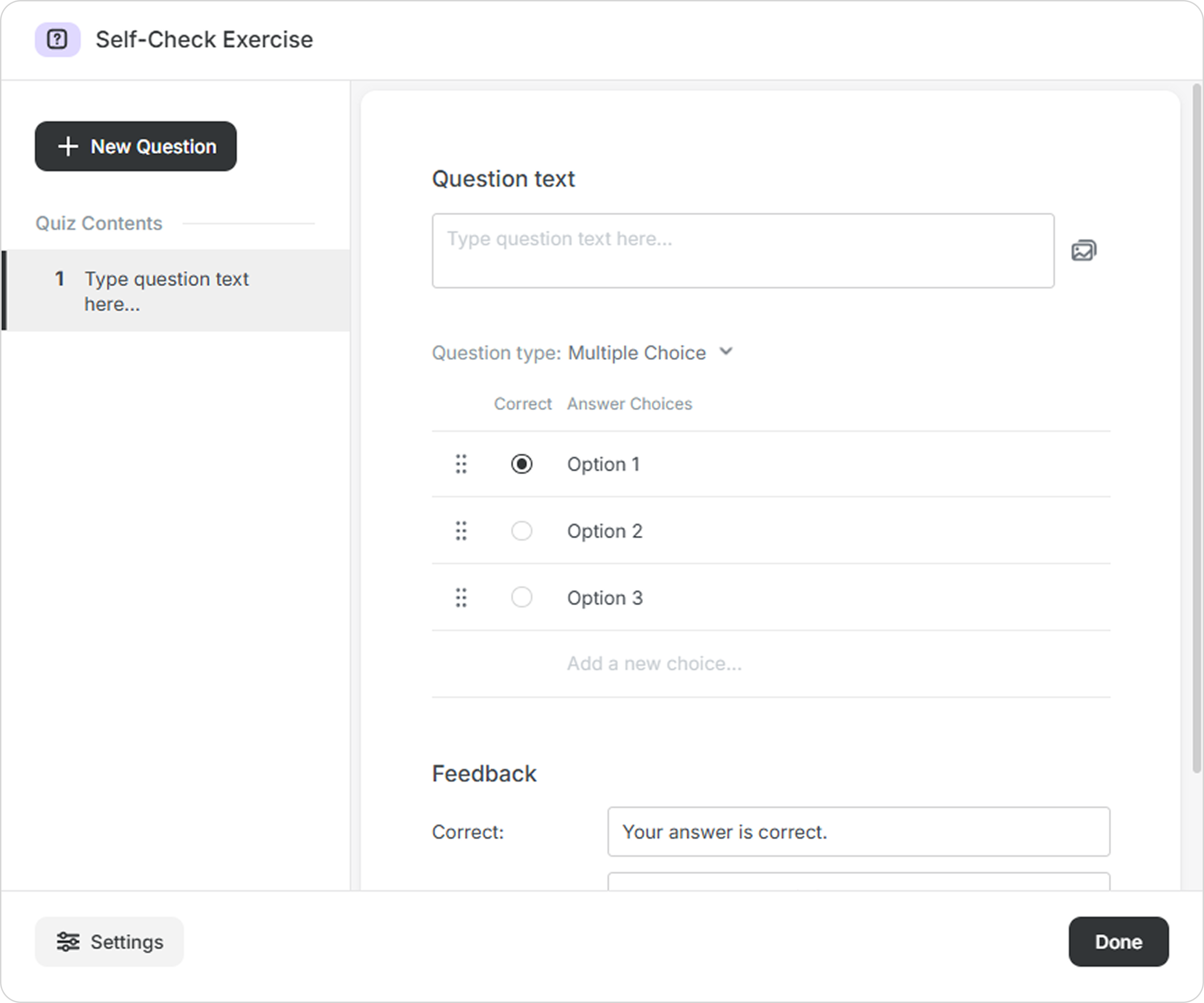Open the Question type dropdown chevron
The image size is (1204, 1003).
click(726, 351)
